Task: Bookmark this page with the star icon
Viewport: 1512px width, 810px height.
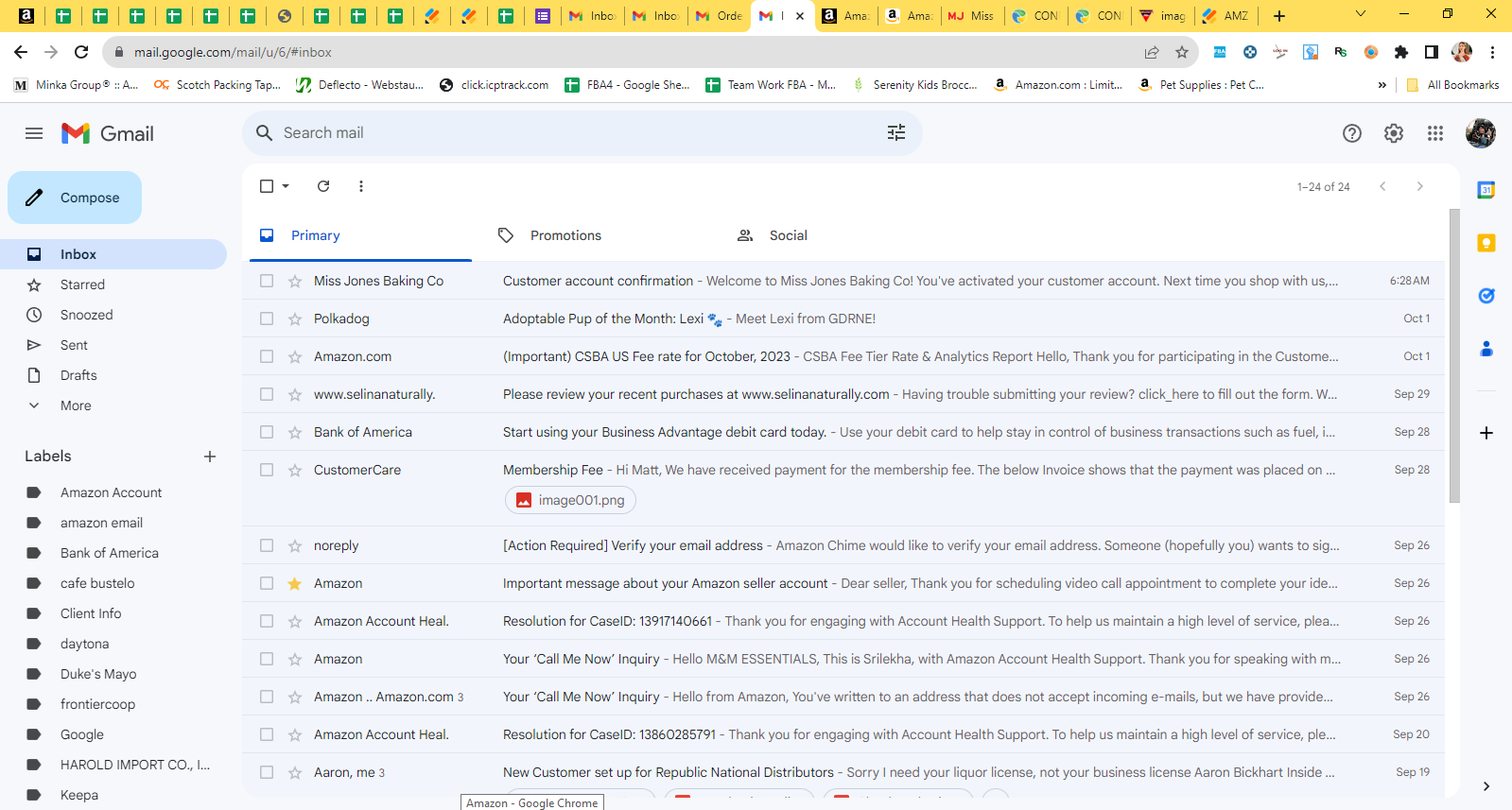Action: (x=1182, y=52)
